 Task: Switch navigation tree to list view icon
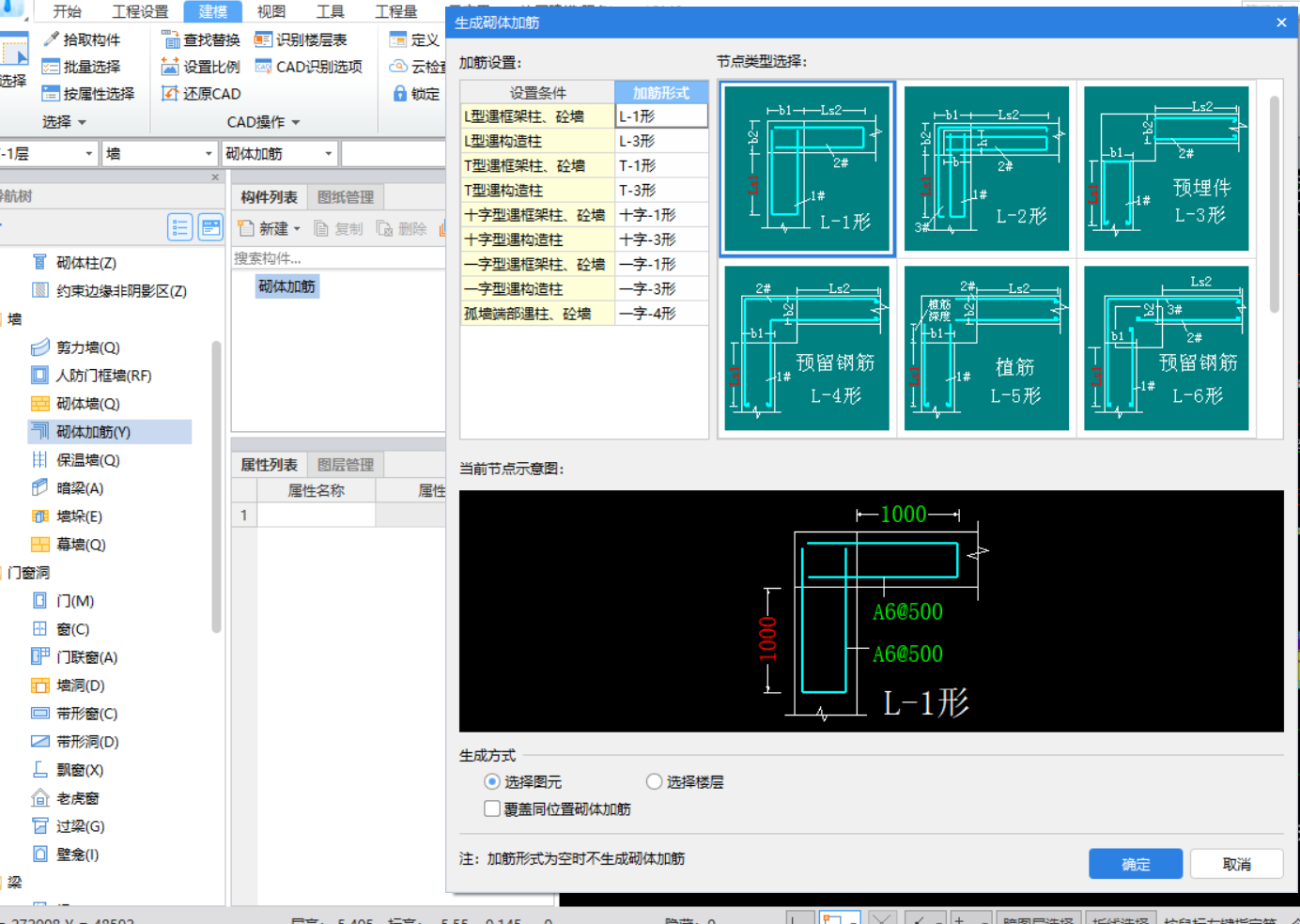(x=180, y=227)
